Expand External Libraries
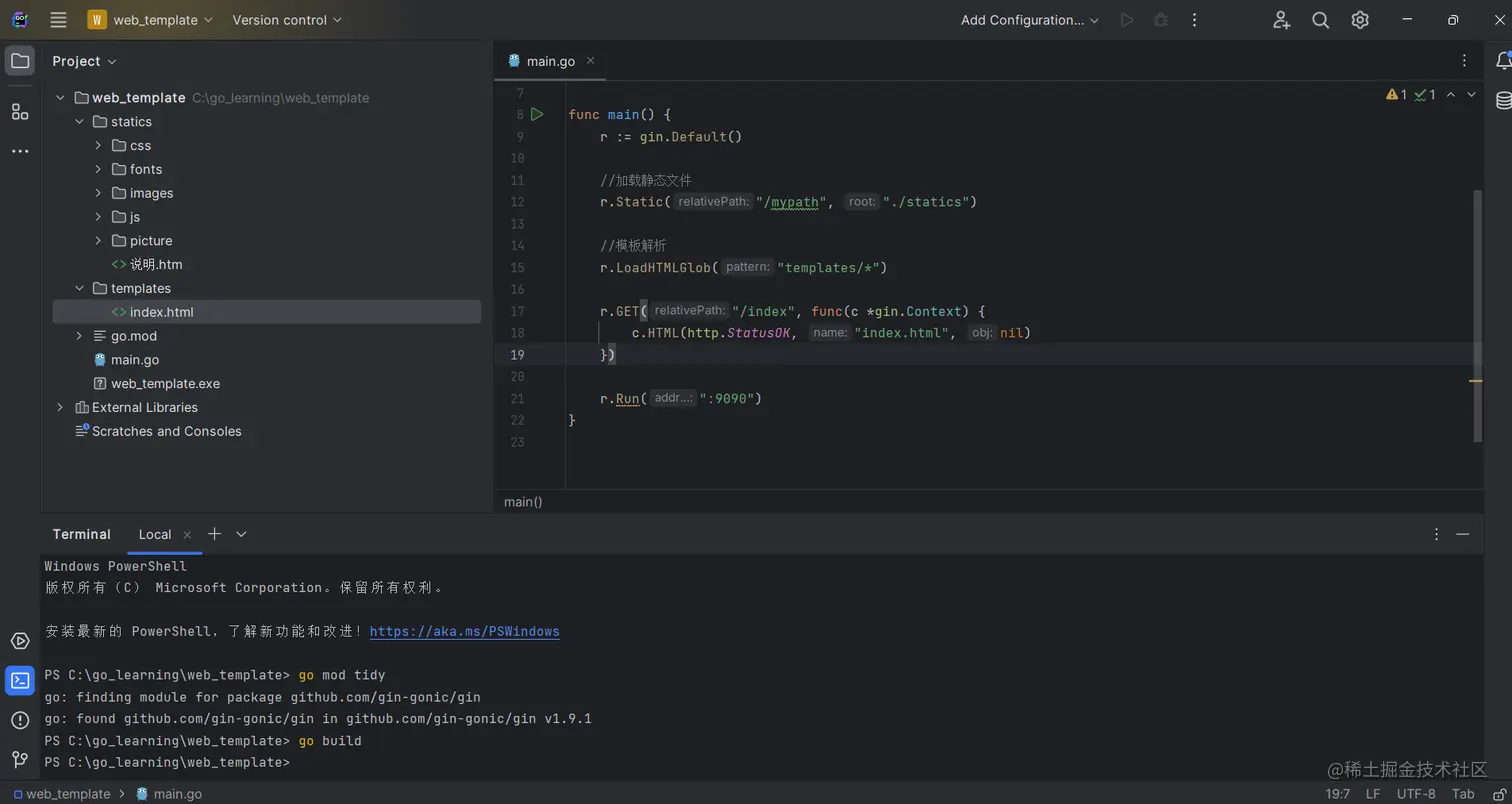This screenshot has height=804, width=1512. click(60, 407)
